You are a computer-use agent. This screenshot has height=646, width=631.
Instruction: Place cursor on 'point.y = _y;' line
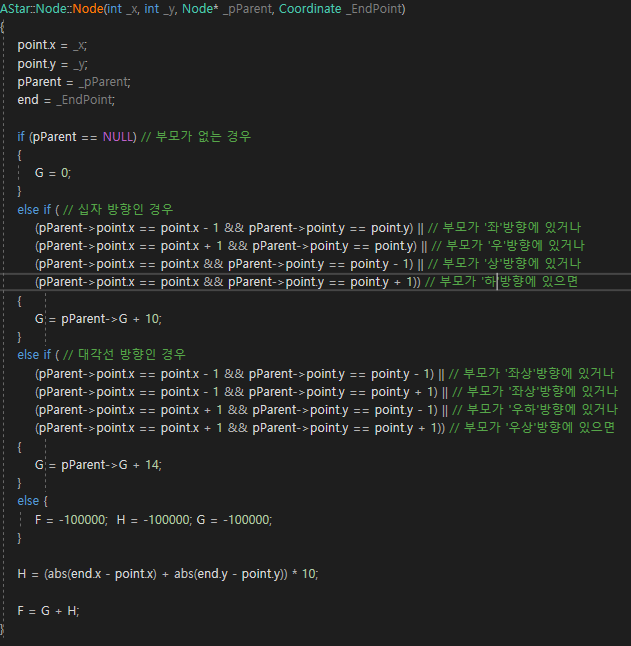52,64
